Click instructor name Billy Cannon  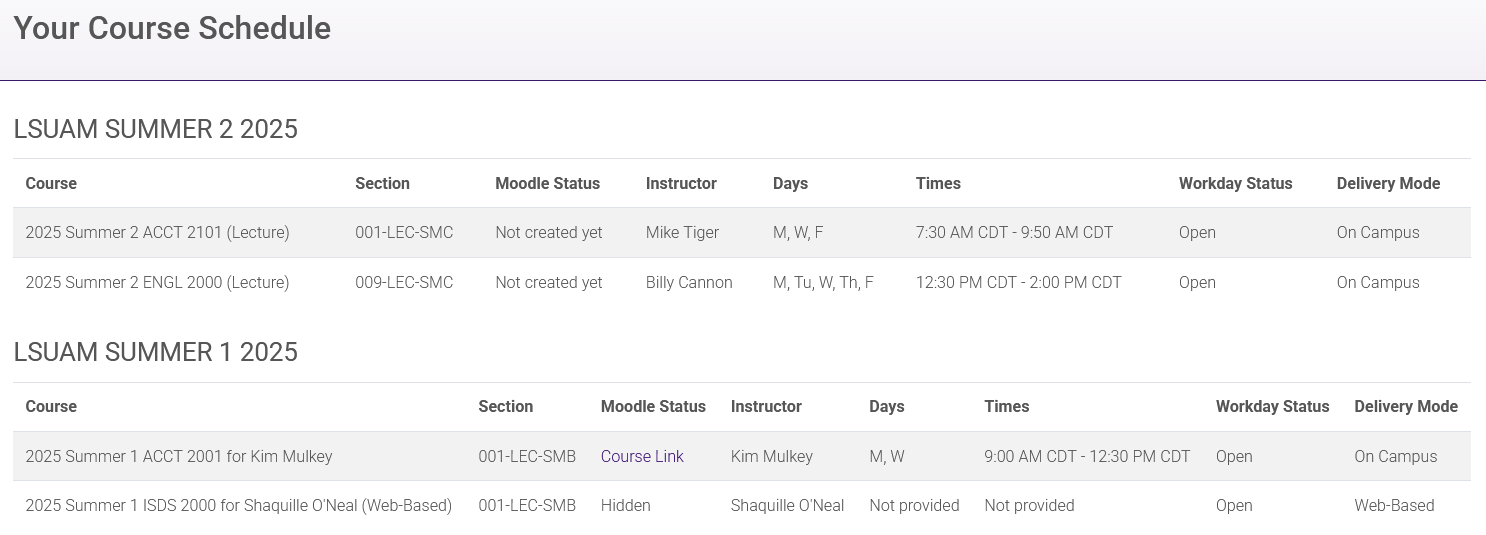pyautogui.click(x=689, y=283)
